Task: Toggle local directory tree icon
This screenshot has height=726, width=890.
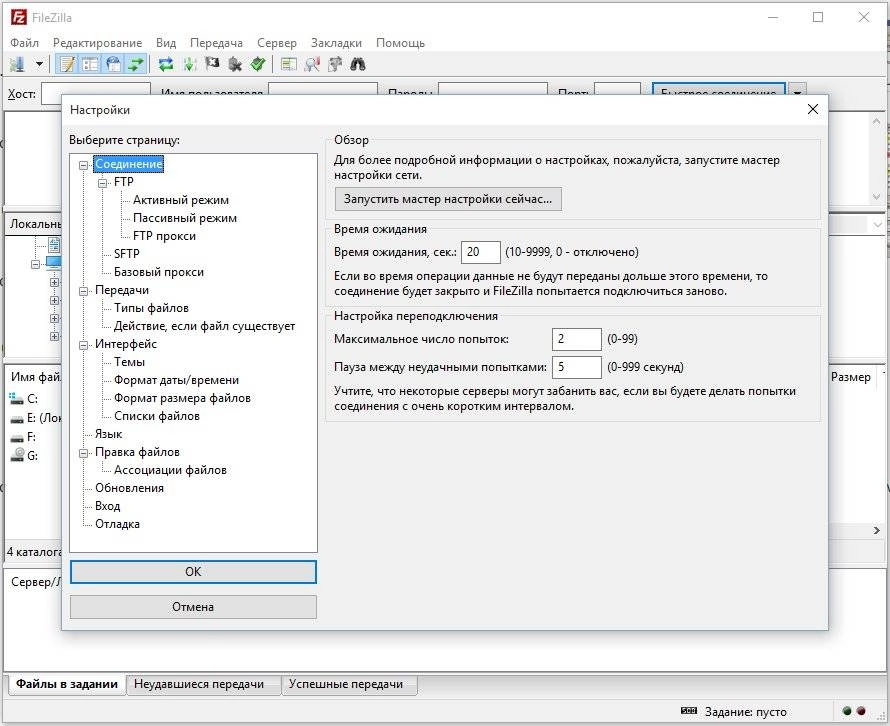Action: coord(90,64)
